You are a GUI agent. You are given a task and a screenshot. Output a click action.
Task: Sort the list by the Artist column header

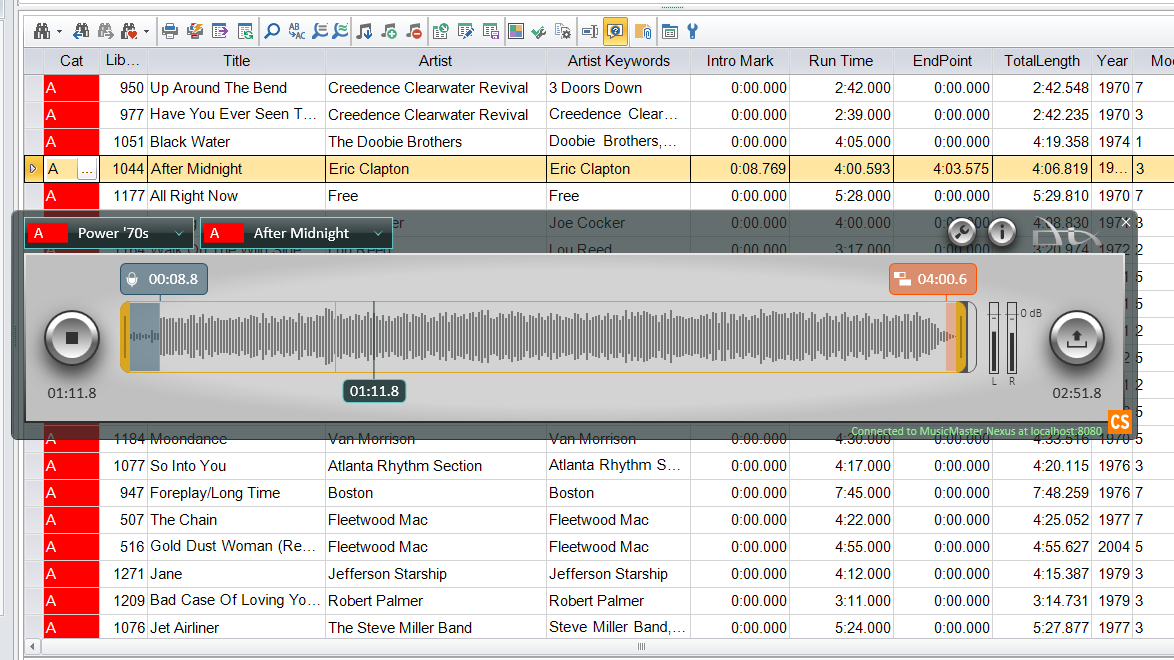click(435, 61)
